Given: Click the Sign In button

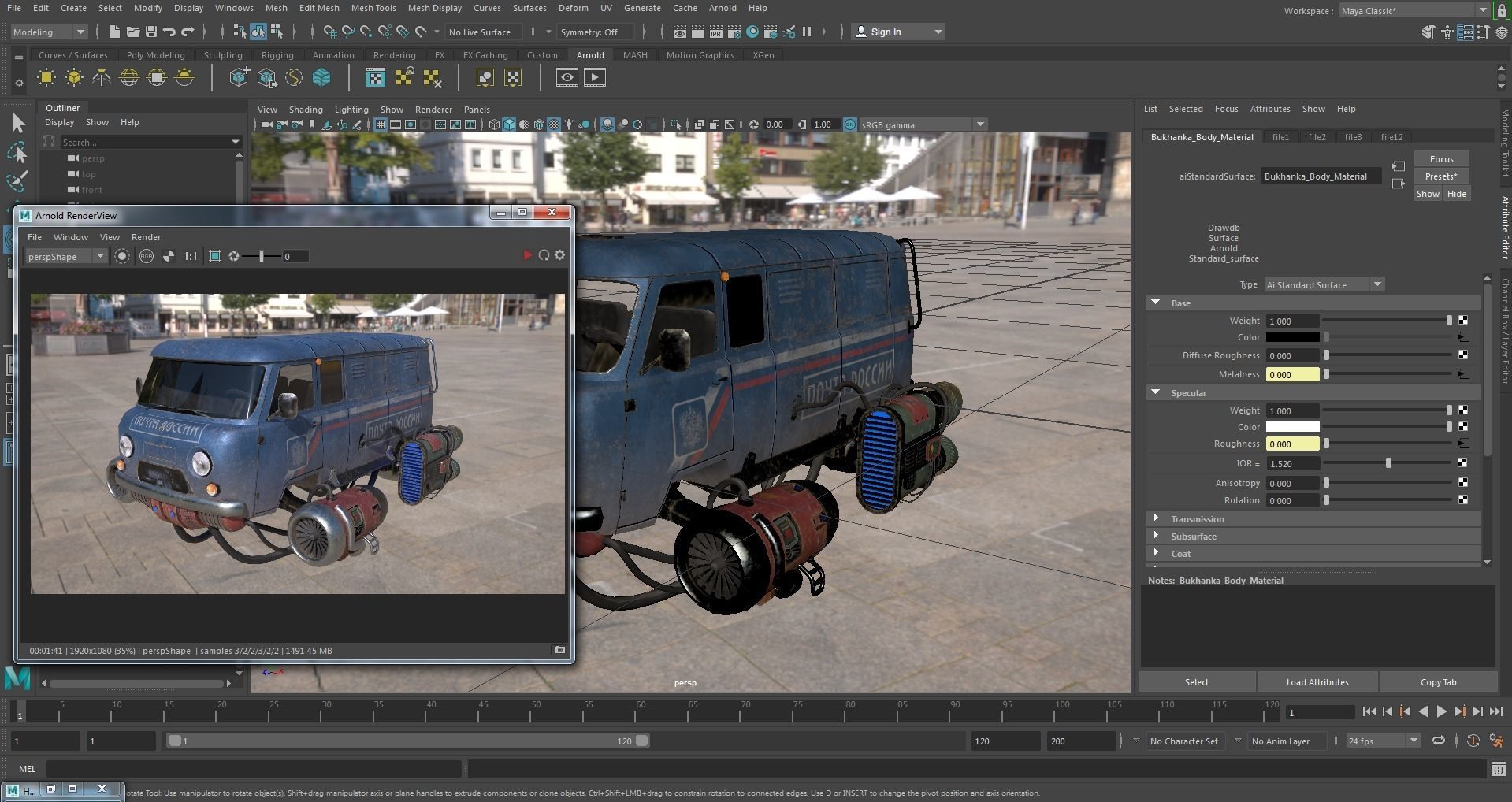Looking at the screenshot, I should pos(899,32).
